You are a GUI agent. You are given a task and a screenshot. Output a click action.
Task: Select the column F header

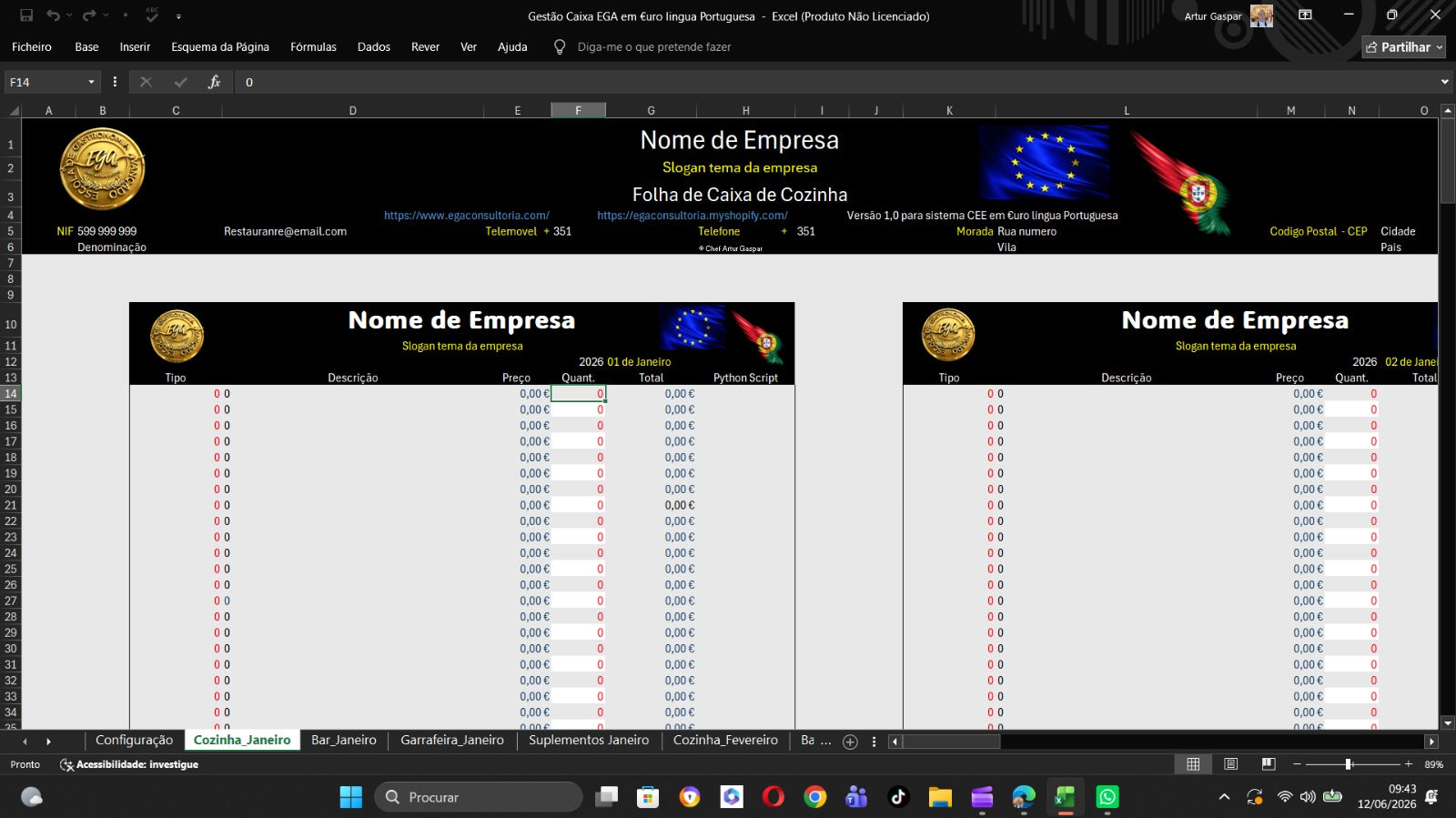578,110
